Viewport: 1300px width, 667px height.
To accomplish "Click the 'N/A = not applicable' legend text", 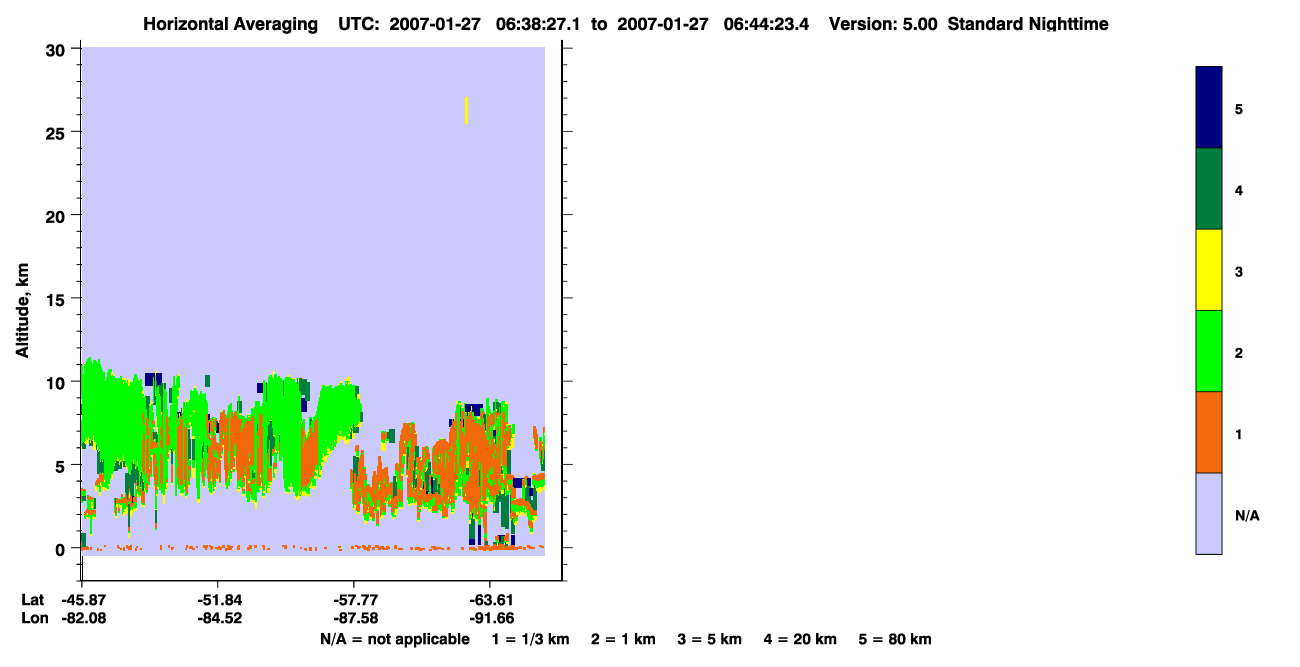I will coord(394,639).
